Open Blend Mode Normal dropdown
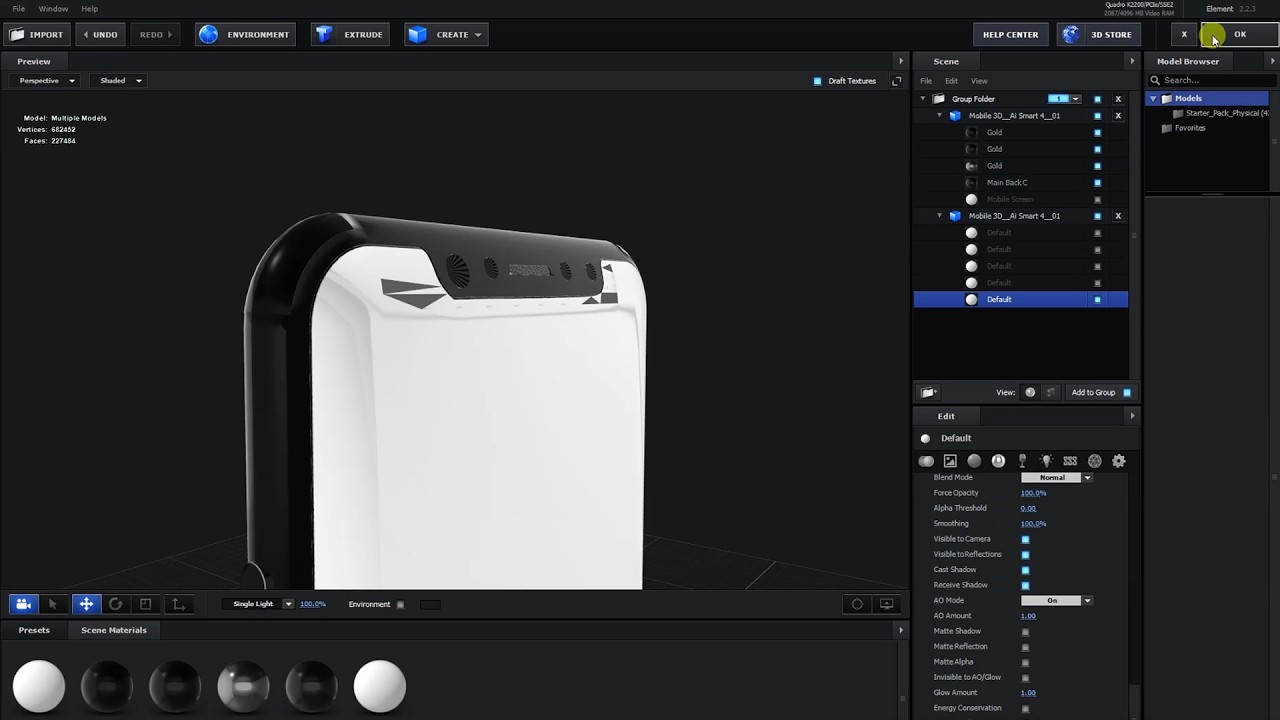Screen dimensions: 1280x720 [1057, 478]
